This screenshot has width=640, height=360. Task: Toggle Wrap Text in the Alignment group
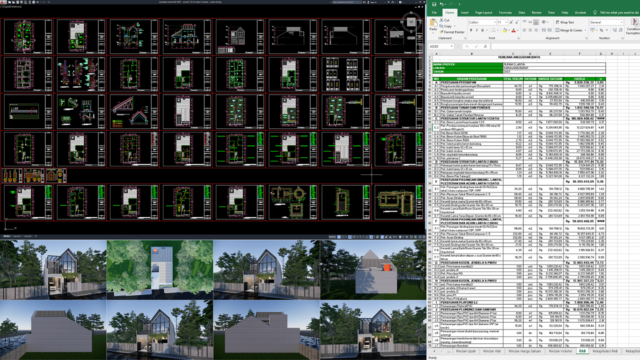(x=565, y=22)
